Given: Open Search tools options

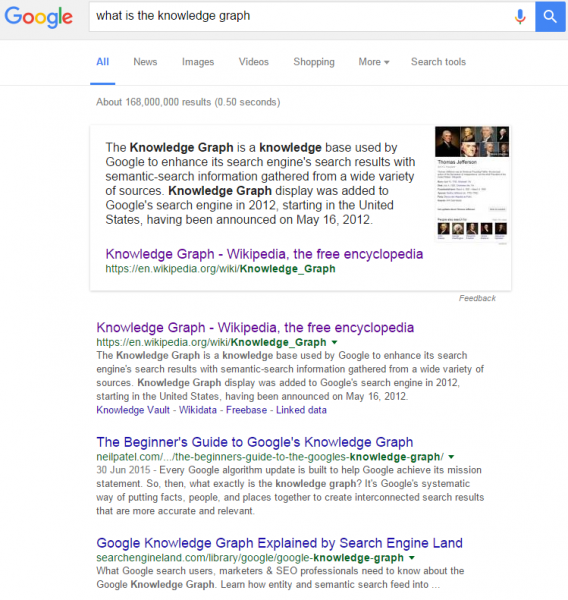Looking at the screenshot, I should [x=438, y=62].
